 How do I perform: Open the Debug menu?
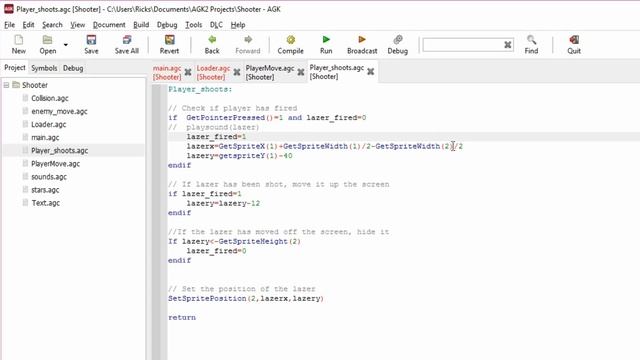click(167, 25)
